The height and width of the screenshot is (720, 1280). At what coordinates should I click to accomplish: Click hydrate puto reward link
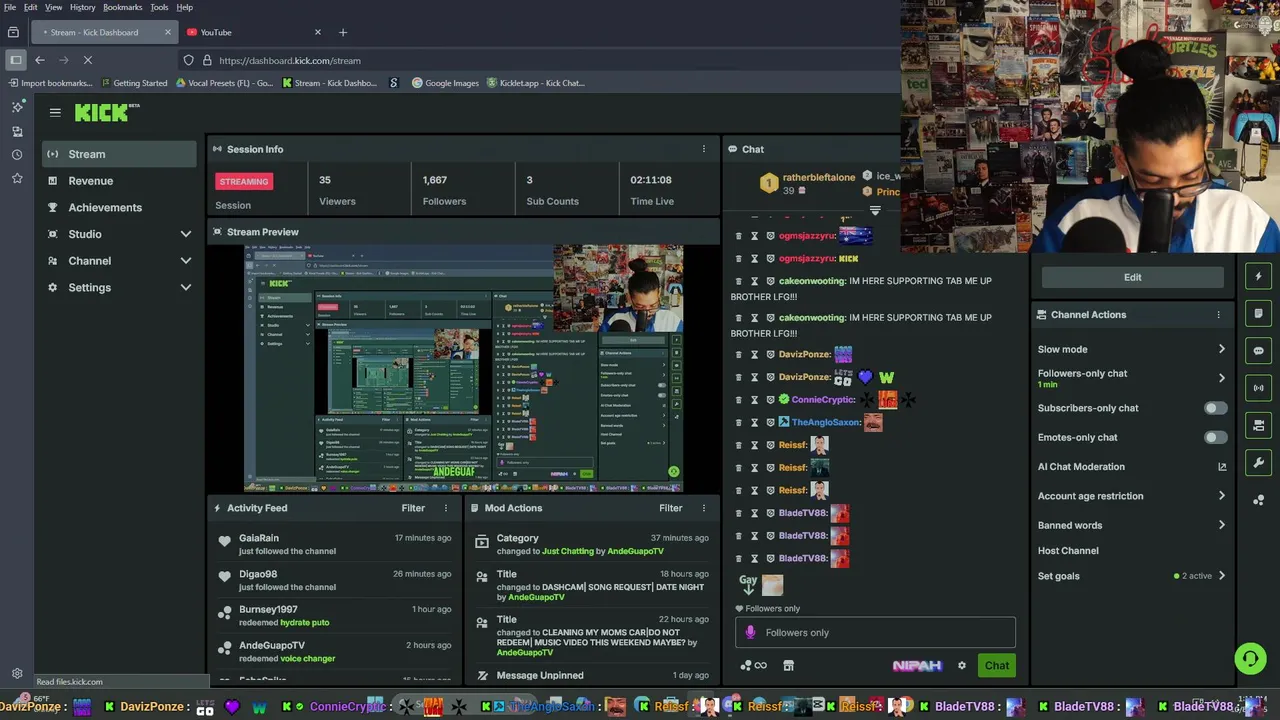[x=304, y=623]
